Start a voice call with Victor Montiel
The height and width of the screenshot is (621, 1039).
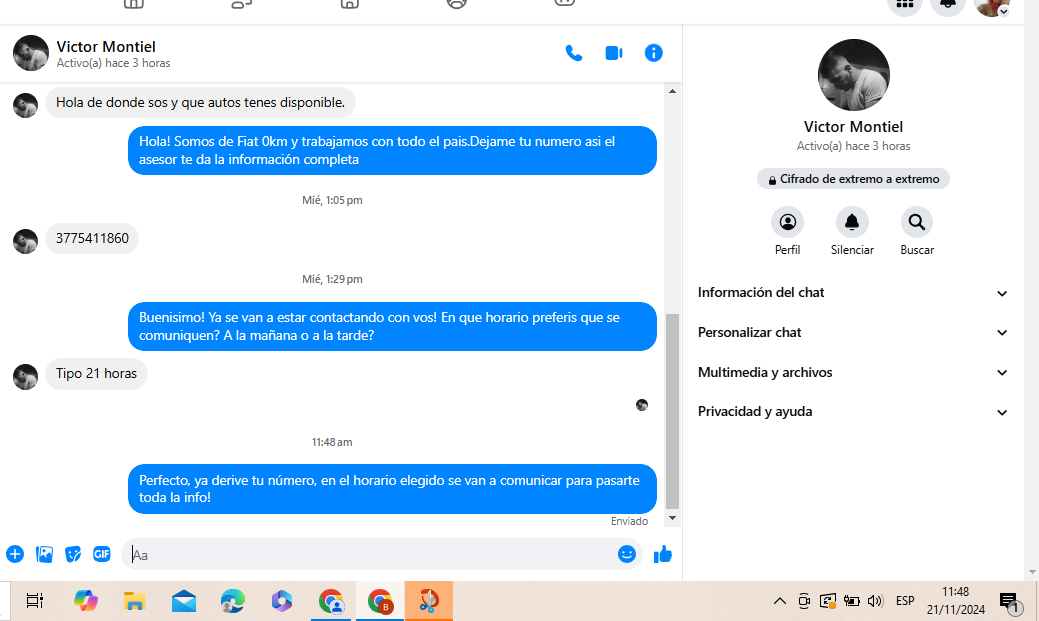574,53
